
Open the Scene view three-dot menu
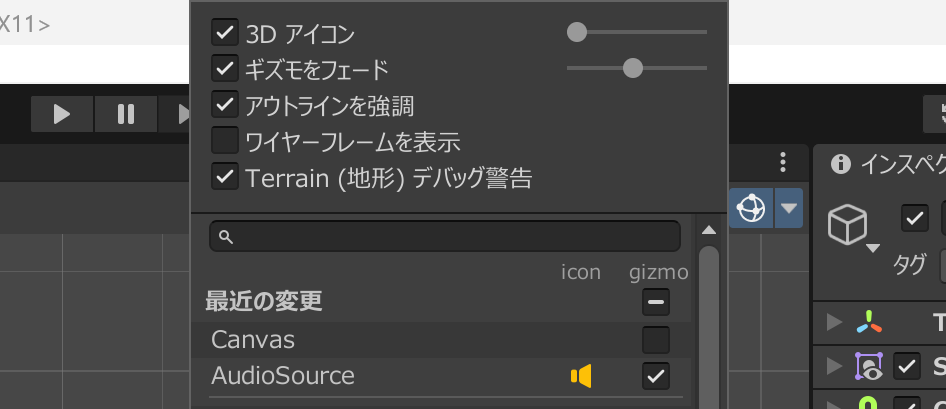(x=784, y=163)
